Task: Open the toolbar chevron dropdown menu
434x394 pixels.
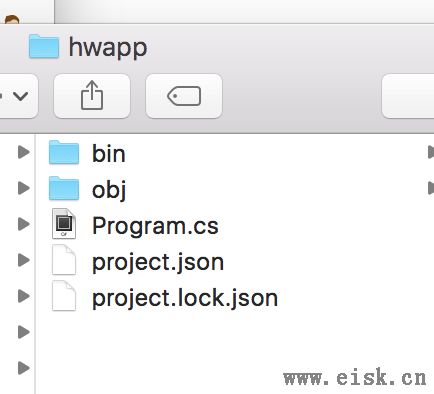Action: coord(17,96)
